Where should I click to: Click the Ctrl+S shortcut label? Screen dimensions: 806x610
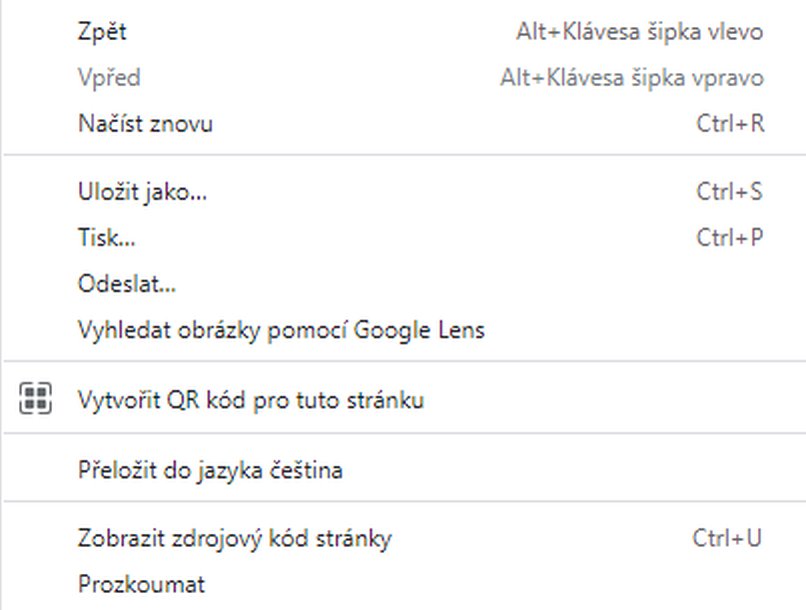click(730, 191)
